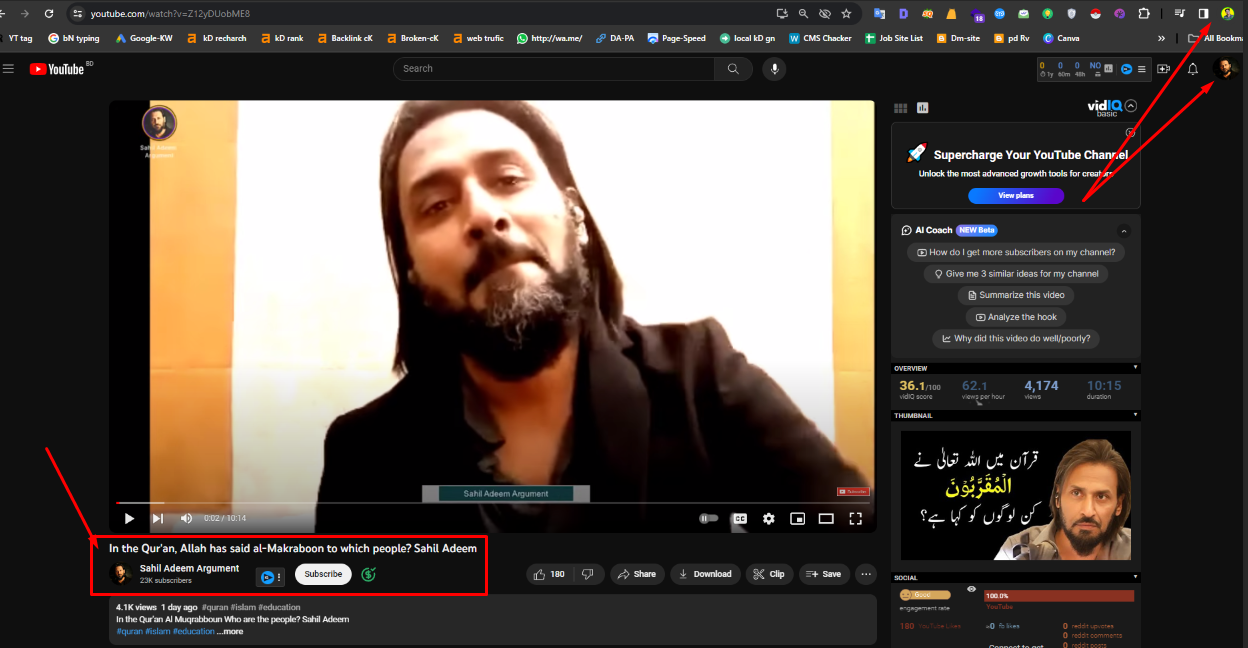This screenshot has height=648, width=1248.
Task: Mute the video volume
Action: click(186, 518)
